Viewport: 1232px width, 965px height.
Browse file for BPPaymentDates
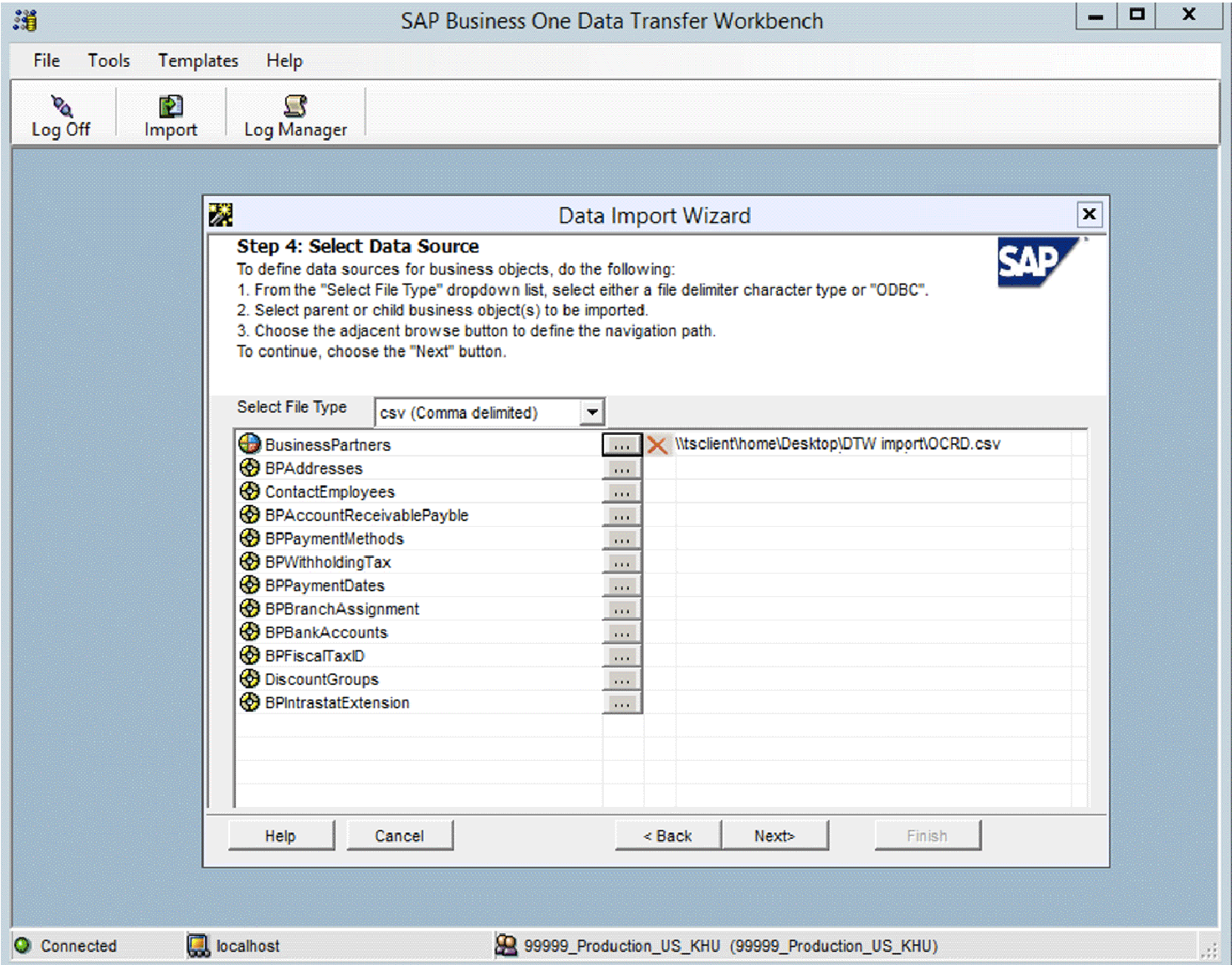pyautogui.click(x=621, y=585)
